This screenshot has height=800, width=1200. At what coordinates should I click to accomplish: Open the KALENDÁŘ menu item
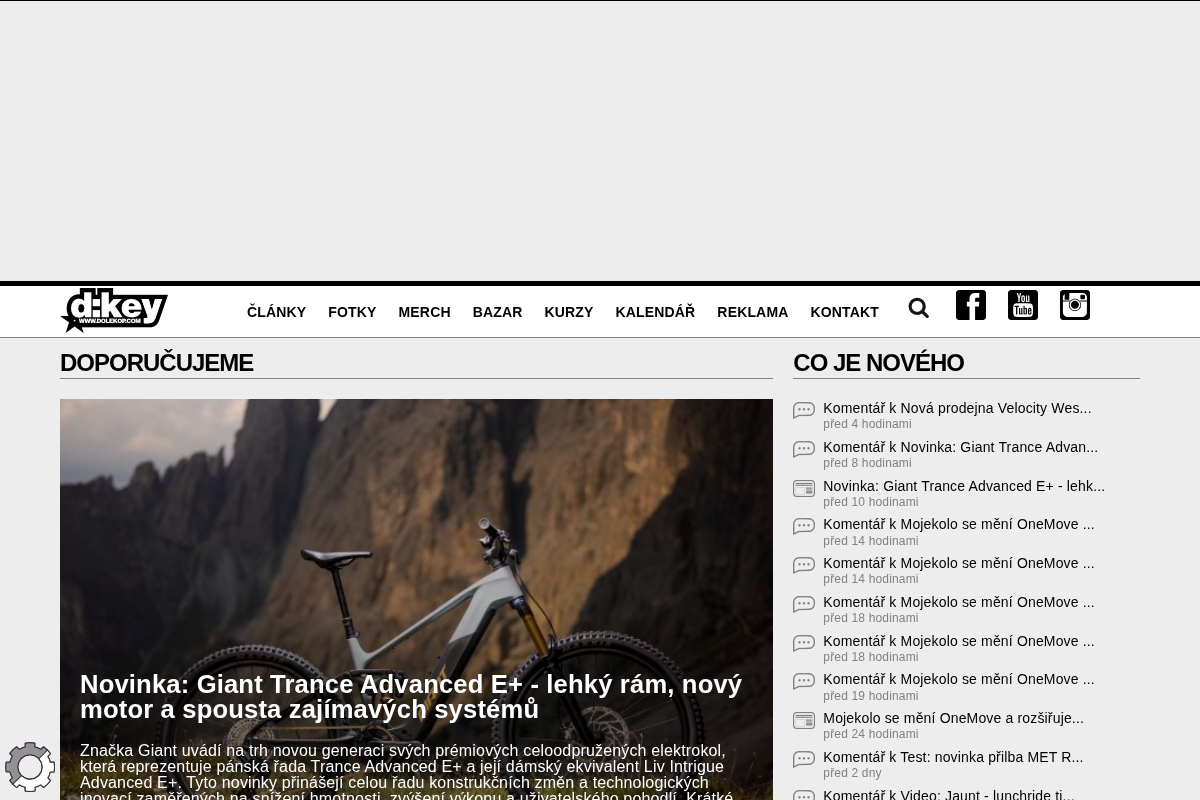coord(655,312)
